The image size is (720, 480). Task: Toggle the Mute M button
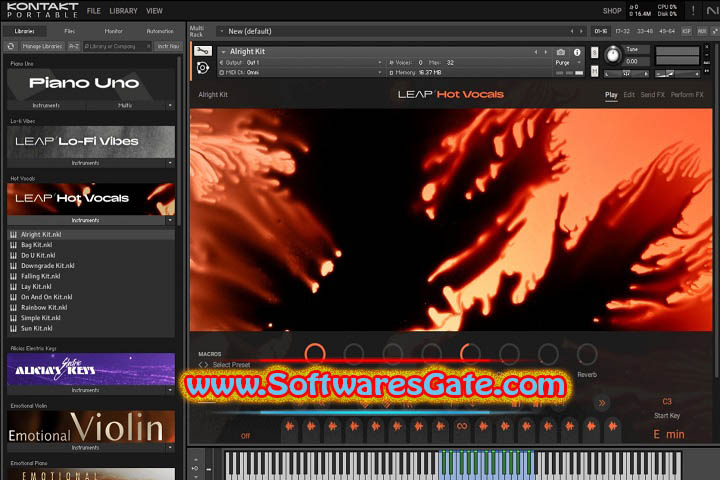(x=595, y=71)
